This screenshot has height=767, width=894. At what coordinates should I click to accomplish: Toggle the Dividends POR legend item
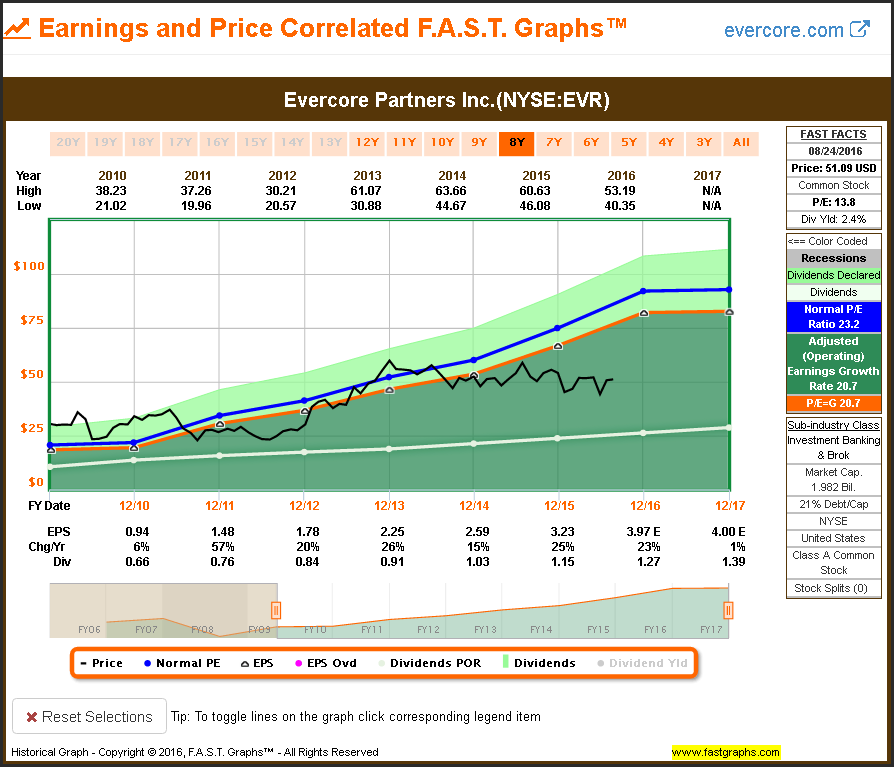click(428, 663)
